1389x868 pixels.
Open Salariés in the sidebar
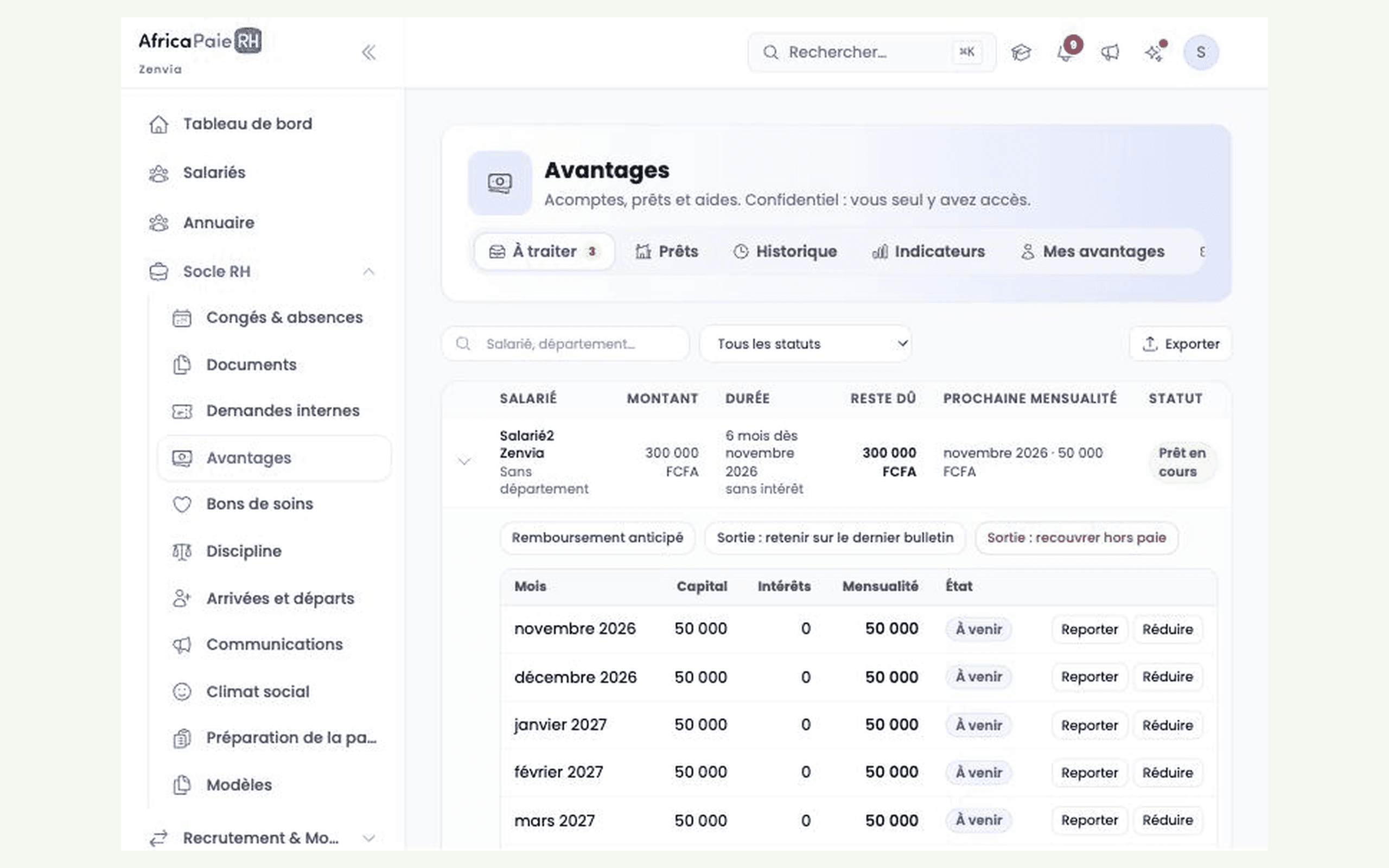tap(197, 173)
